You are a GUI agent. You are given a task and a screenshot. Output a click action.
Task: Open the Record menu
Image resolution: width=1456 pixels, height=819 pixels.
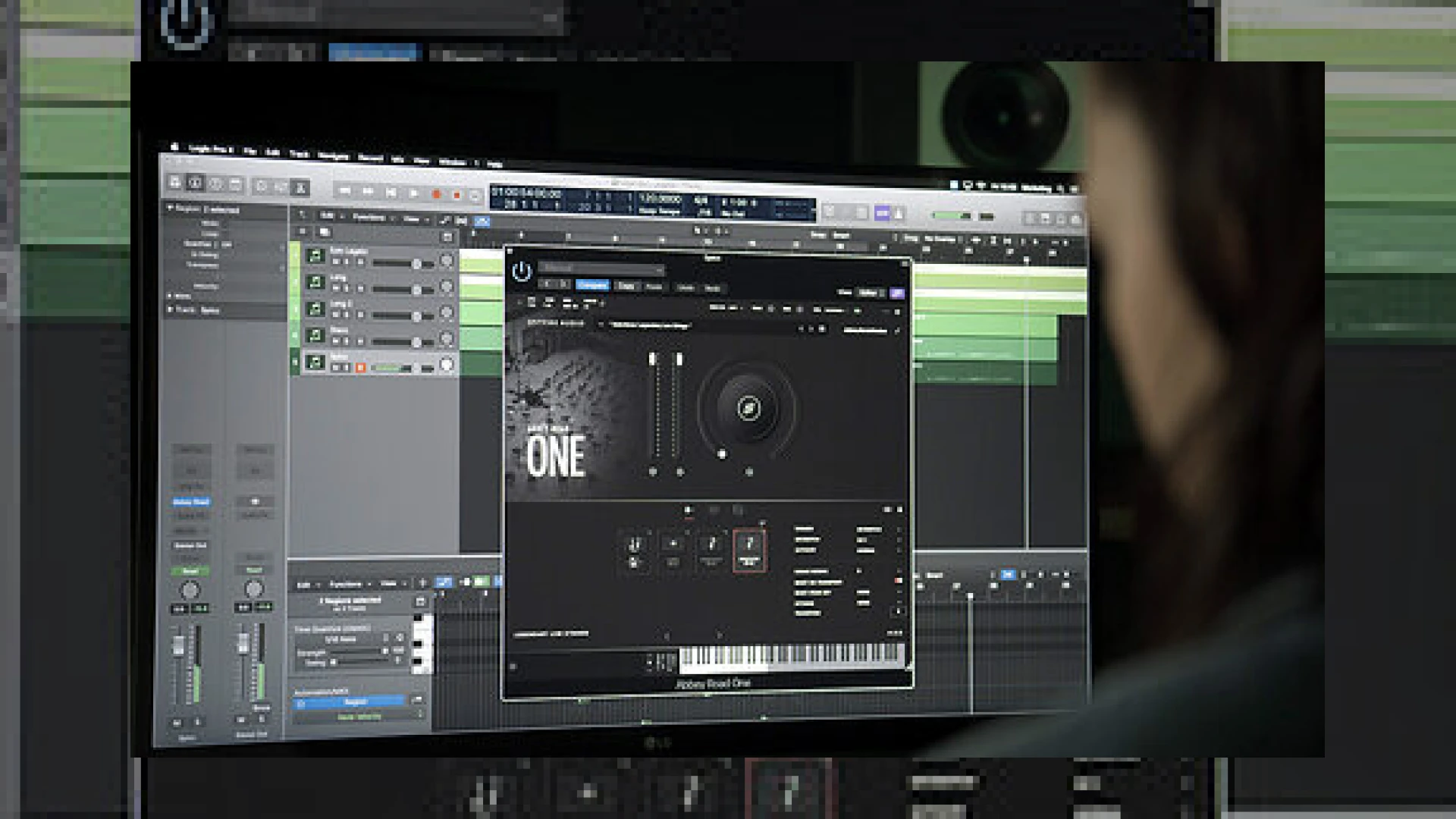[x=370, y=158]
